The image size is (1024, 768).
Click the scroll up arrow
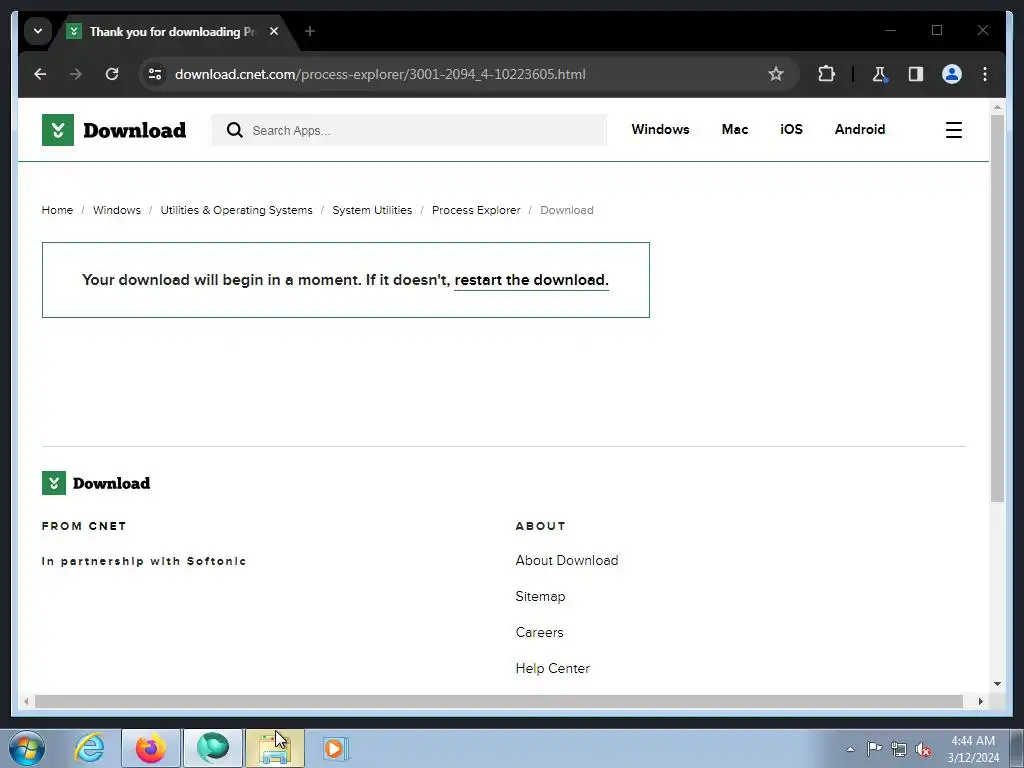tap(997, 106)
